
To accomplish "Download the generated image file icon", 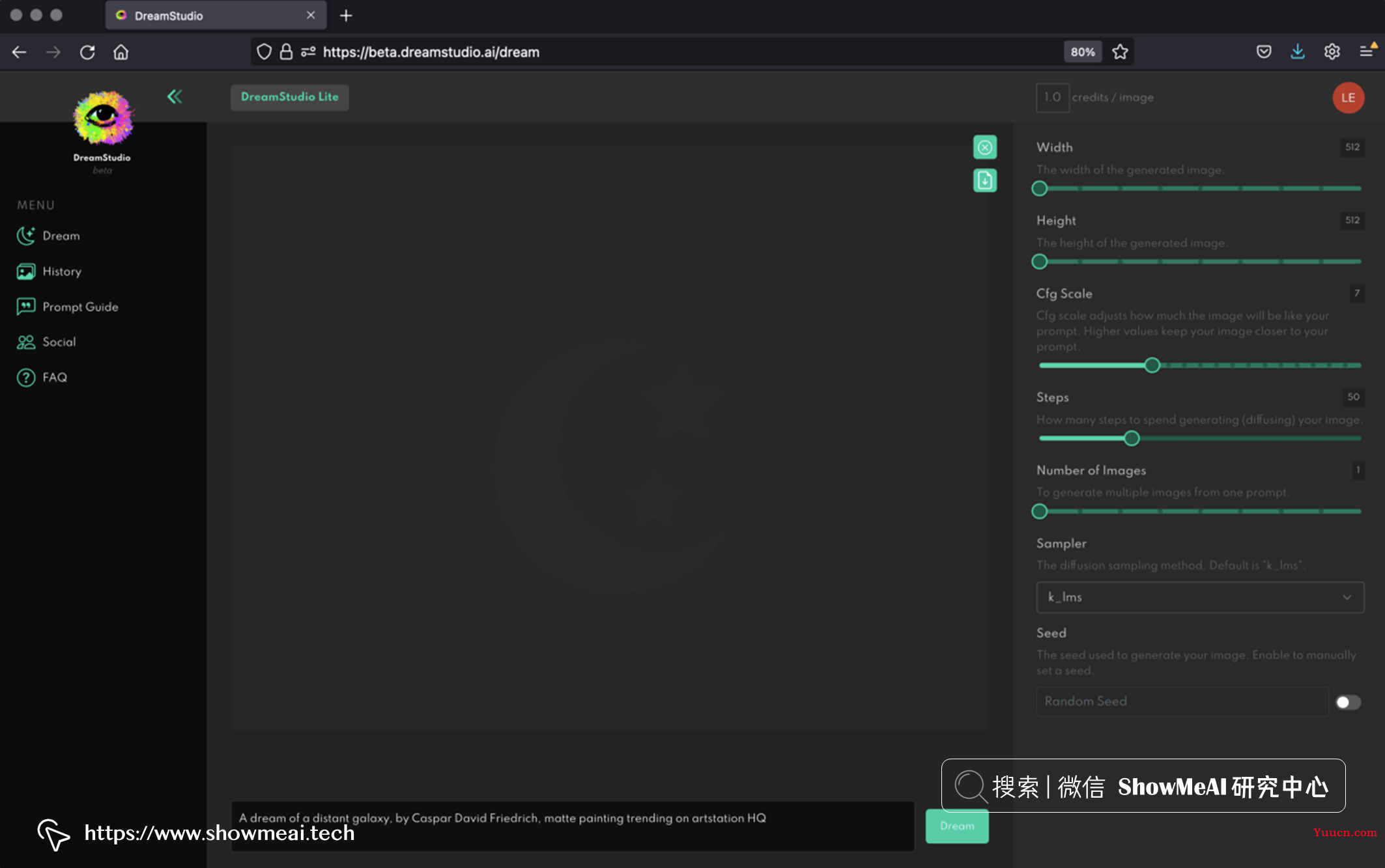I will tap(985, 180).
